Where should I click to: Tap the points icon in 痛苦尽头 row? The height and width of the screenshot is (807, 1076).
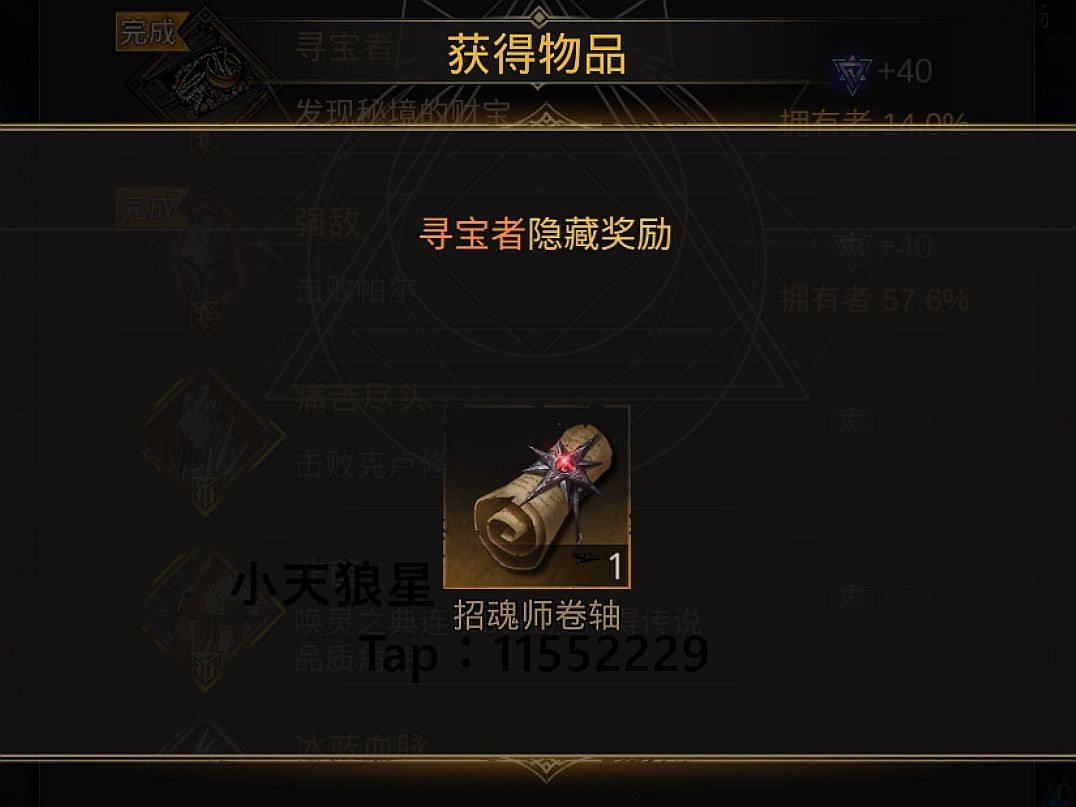852,425
